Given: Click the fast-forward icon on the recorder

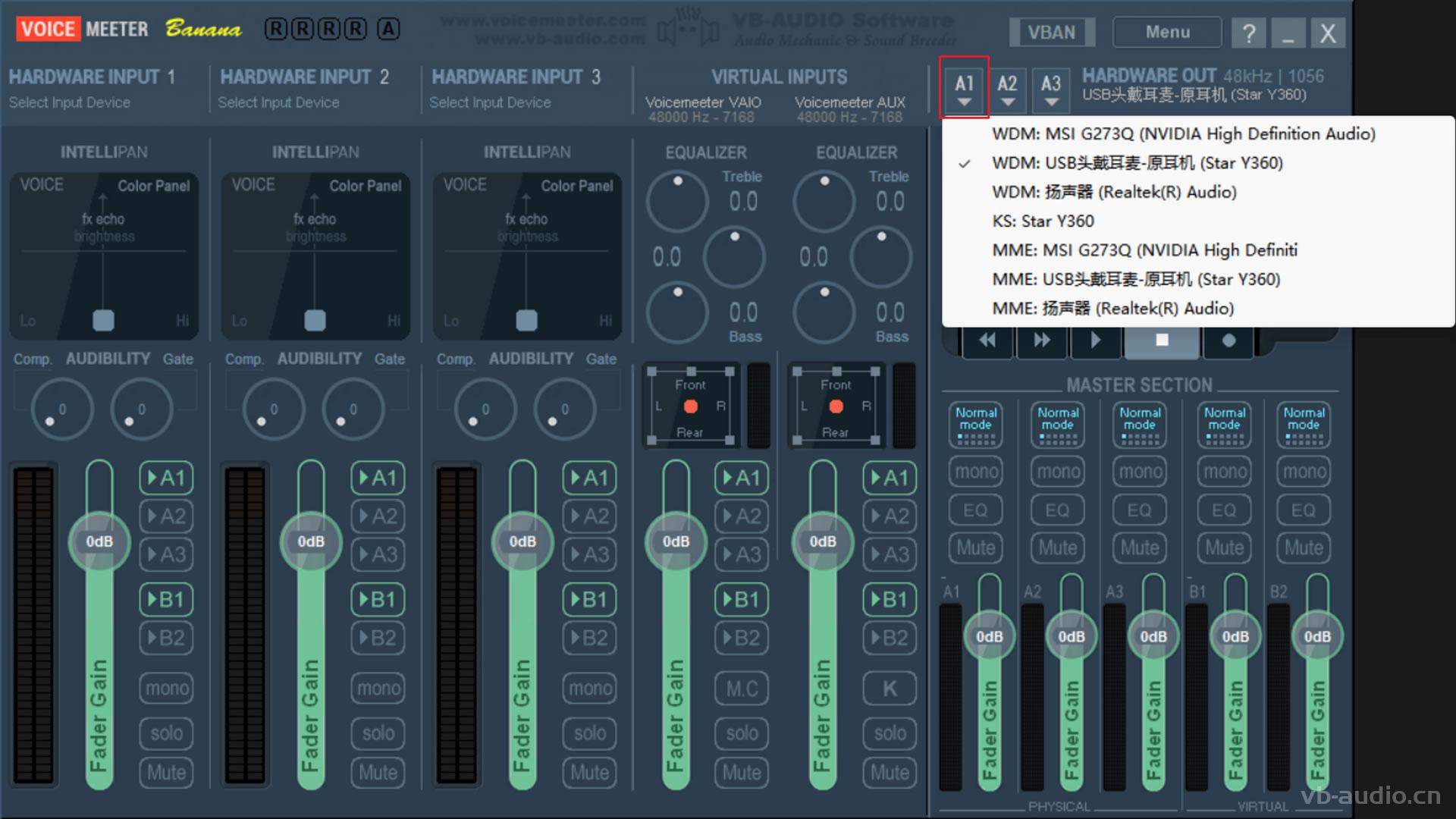Looking at the screenshot, I should 1041,340.
